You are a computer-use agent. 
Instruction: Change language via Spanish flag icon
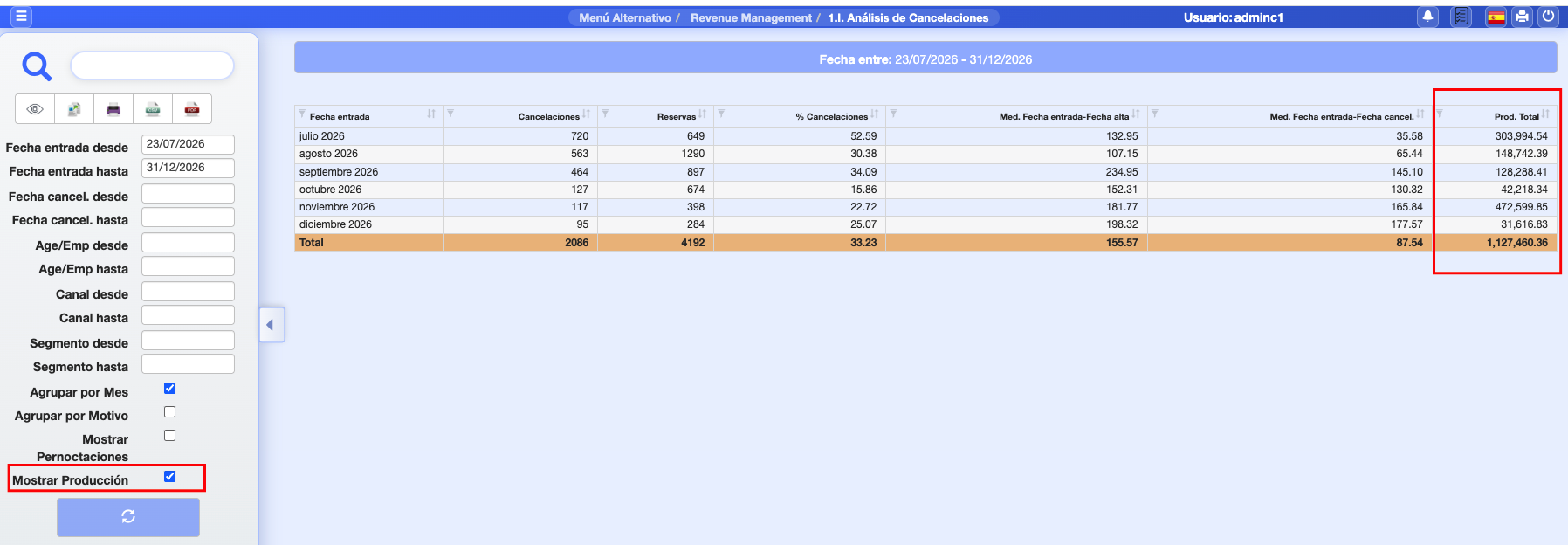click(1496, 17)
